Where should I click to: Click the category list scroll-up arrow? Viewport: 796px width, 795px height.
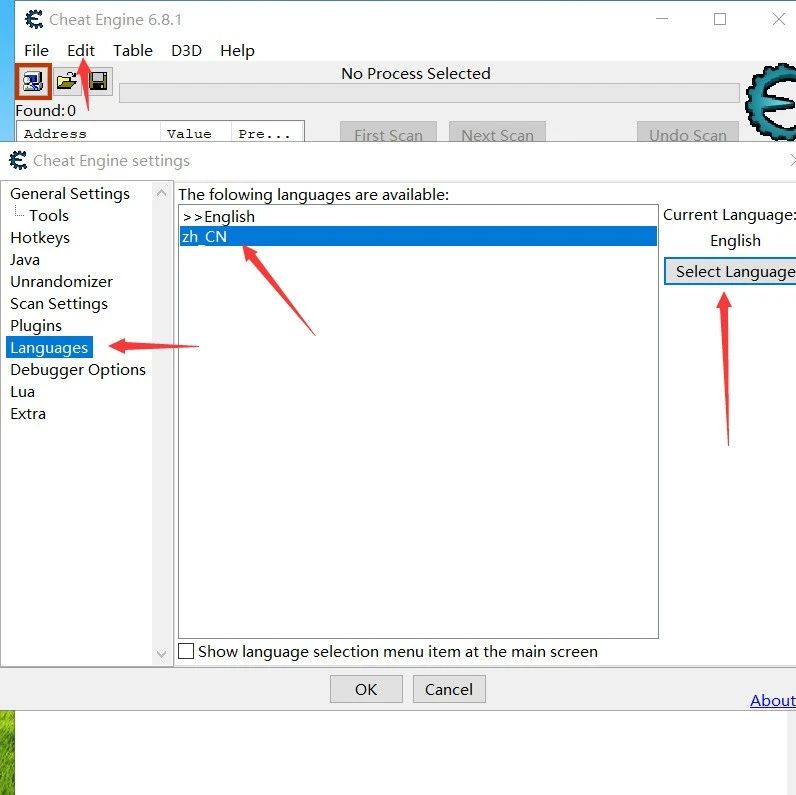[x=161, y=193]
